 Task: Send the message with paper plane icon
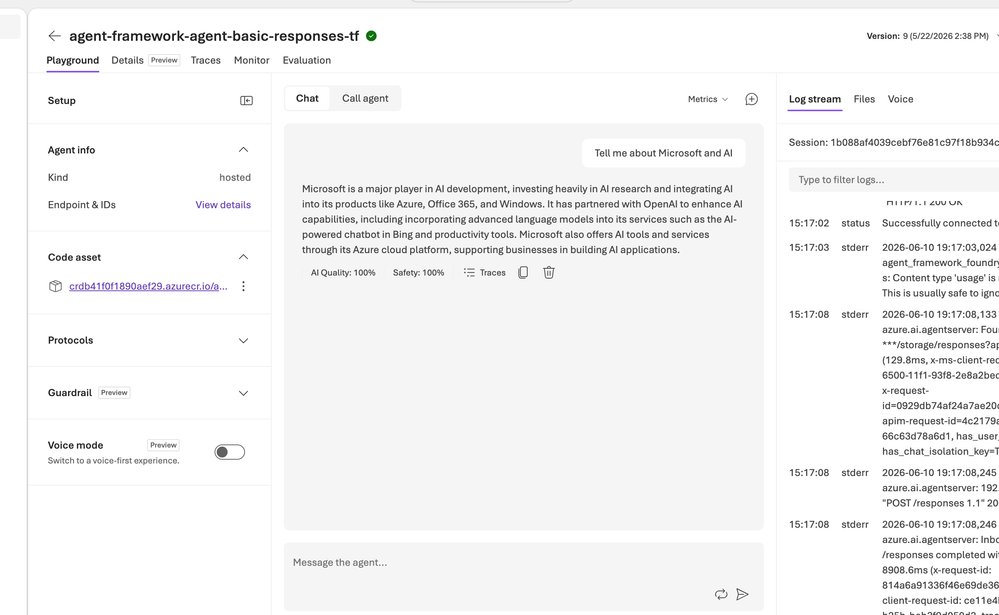(742, 594)
